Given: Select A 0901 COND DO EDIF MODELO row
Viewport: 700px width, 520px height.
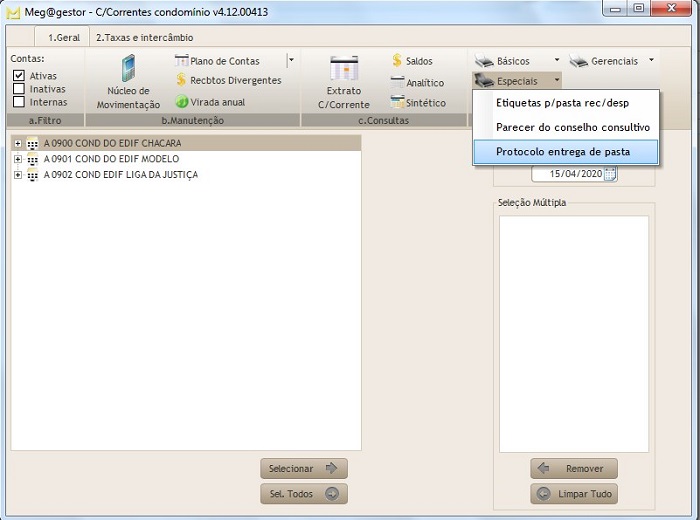Looking at the screenshot, I should (x=186, y=159).
